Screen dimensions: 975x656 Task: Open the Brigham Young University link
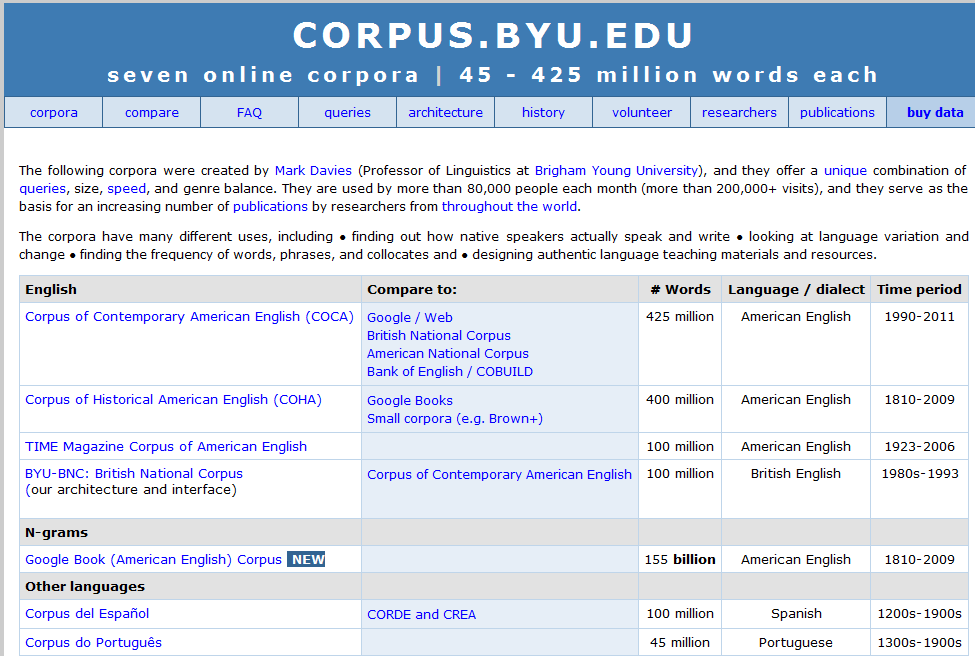[x=616, y=170]
